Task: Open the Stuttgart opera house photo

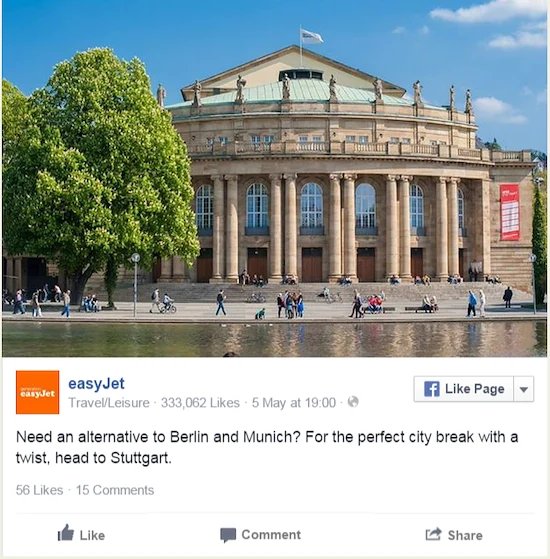Action: (x=274, y=178)
